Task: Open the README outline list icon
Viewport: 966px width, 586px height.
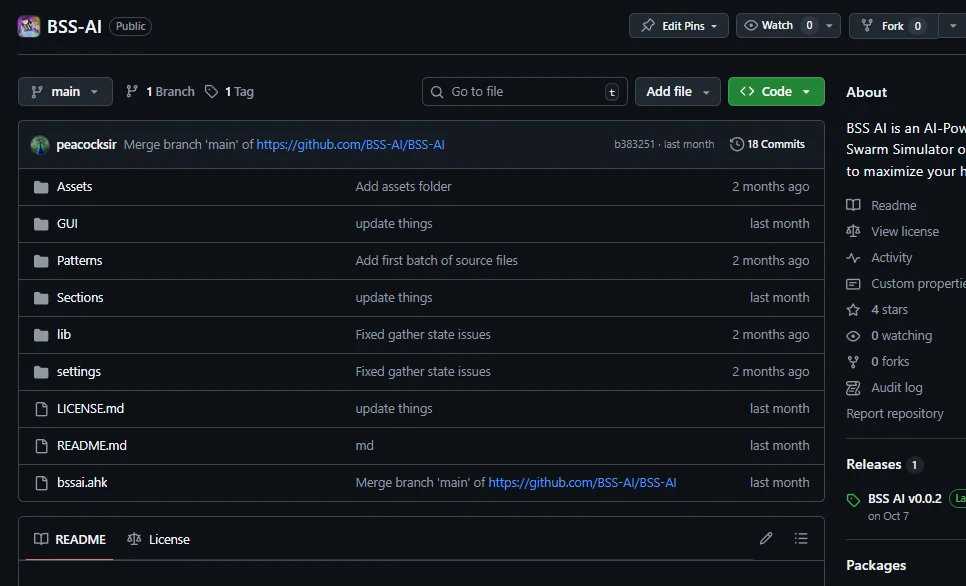Action: [x=801, y=538]
